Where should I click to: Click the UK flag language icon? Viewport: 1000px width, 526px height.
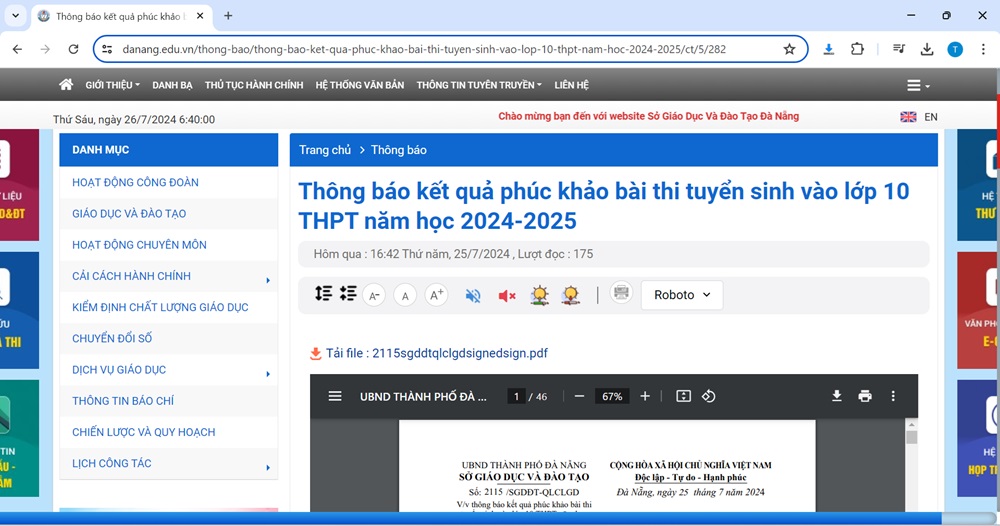[908, 117]
